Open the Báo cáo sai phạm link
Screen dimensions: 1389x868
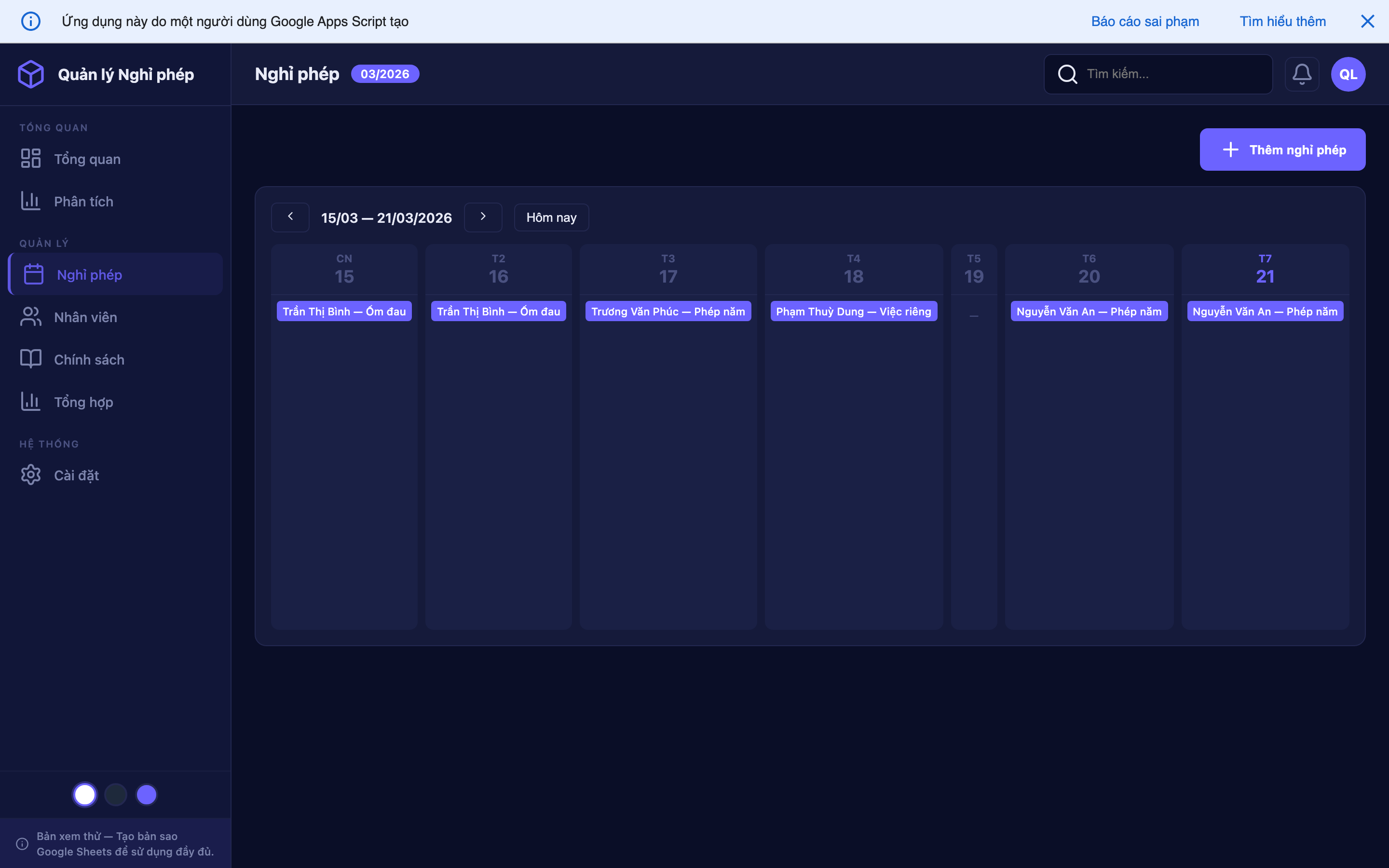tap(1144, 21)
